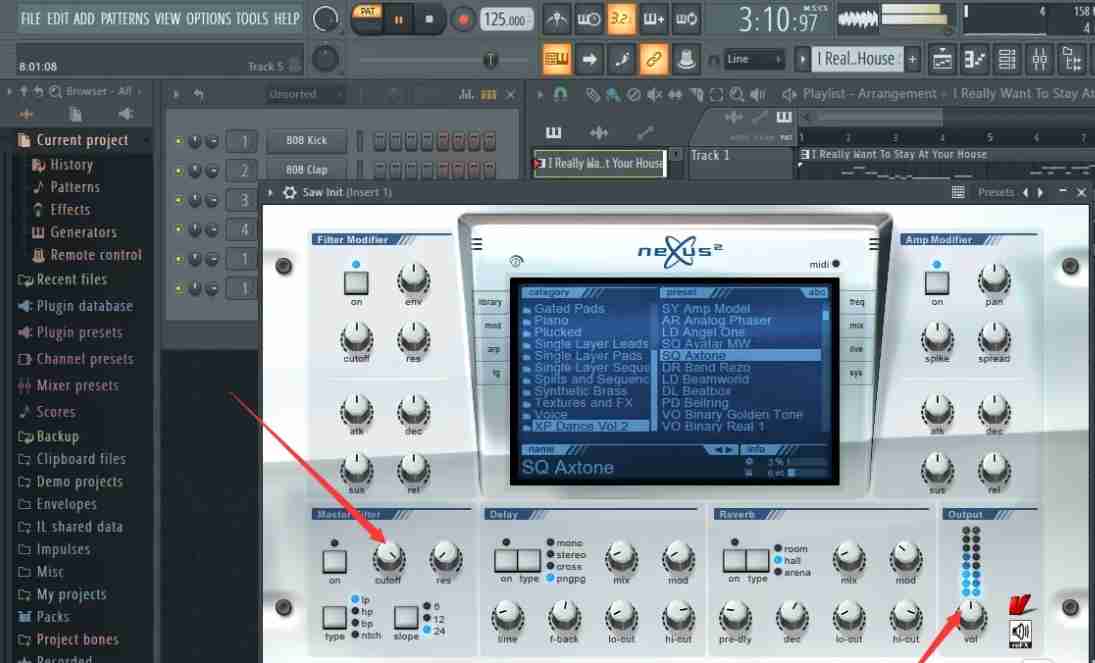
Task: Select the mute tool in the Playlist toolbar
Action: pos(654,94)
